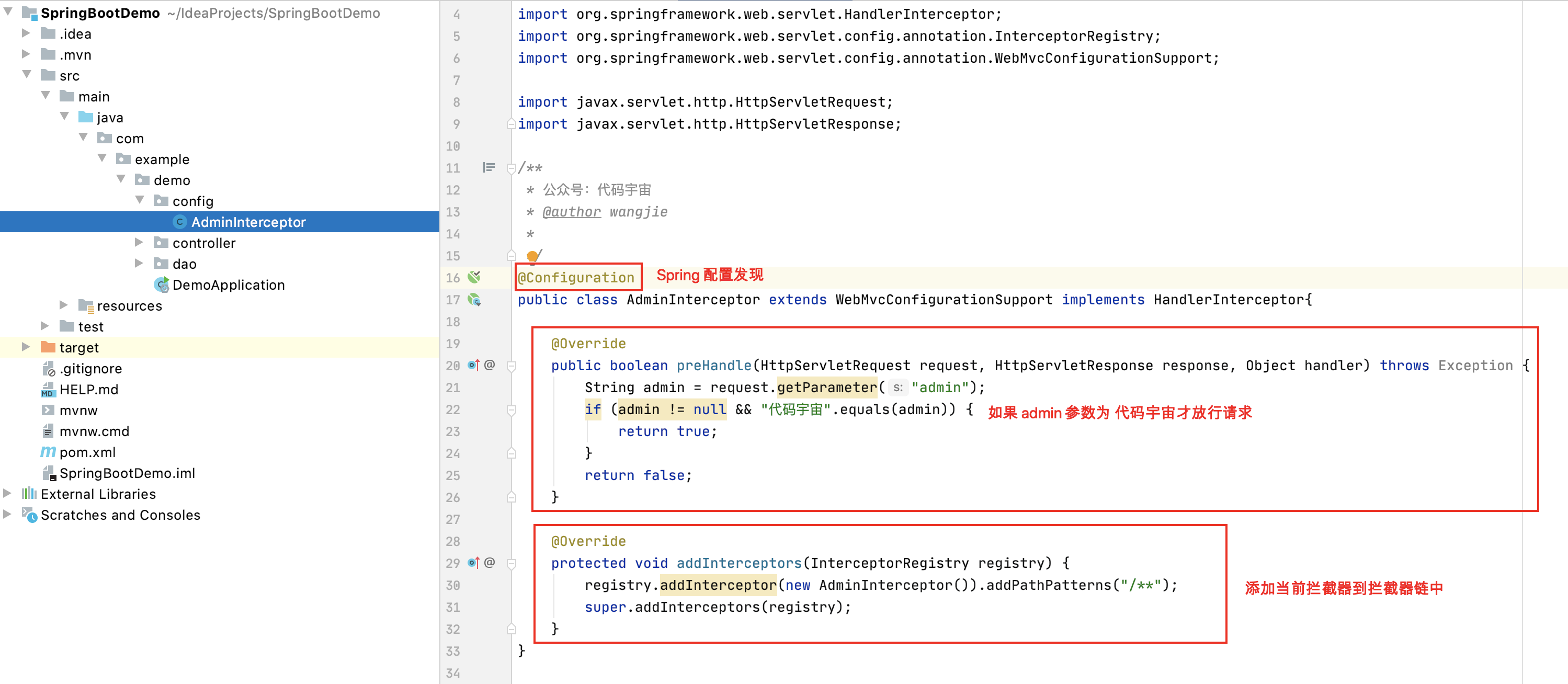Screen dimensions: 1568x684
Task: Open pom.xml file
Action: pos(87,452)
